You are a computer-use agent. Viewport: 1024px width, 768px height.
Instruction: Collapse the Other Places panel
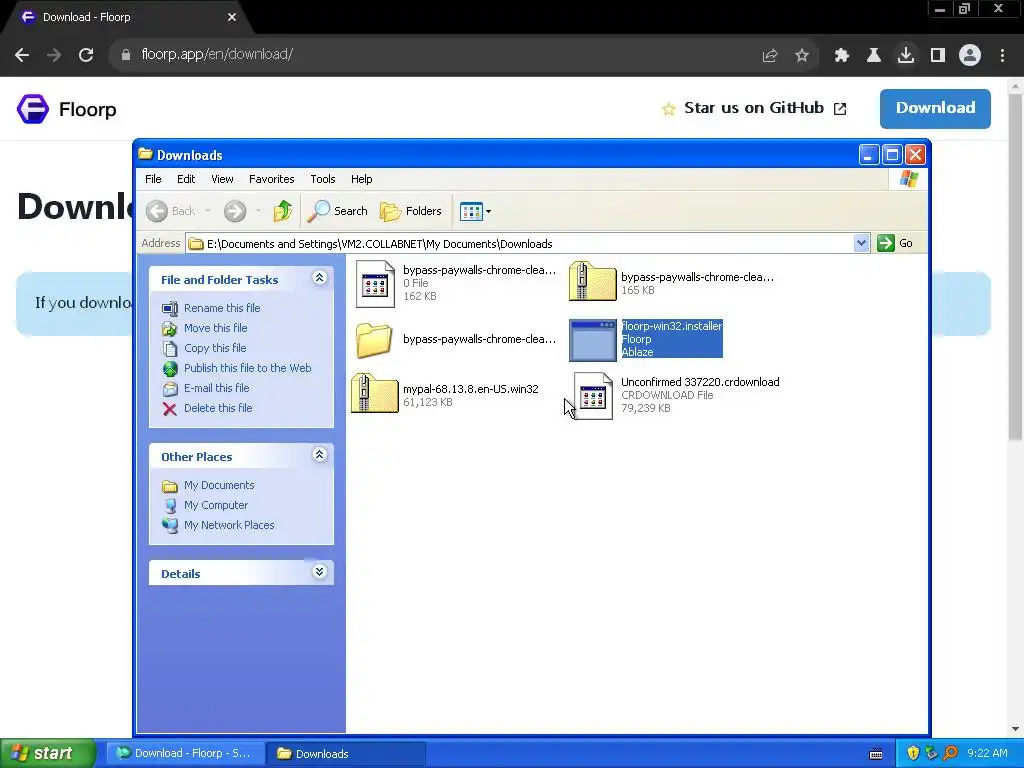(319, 455)
